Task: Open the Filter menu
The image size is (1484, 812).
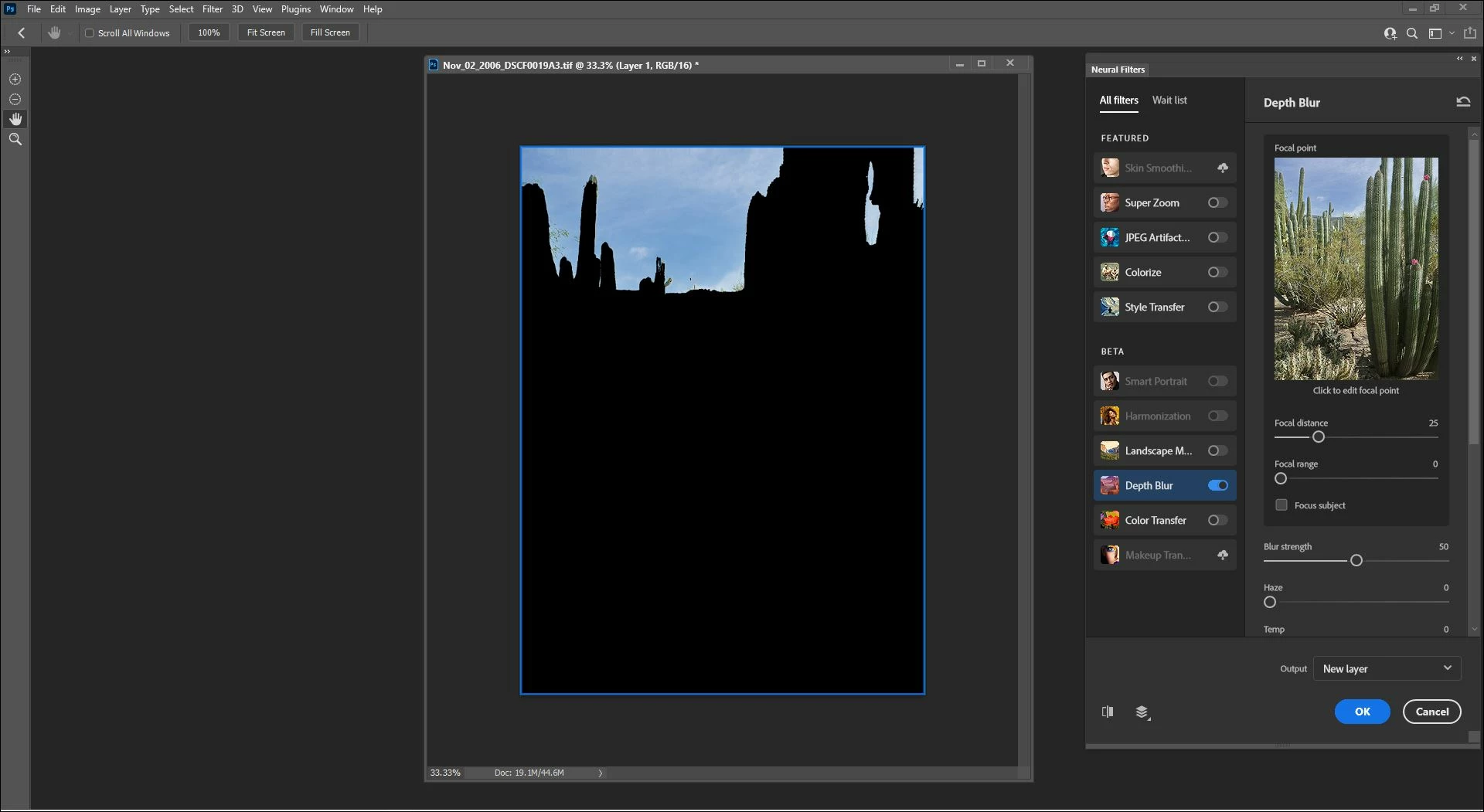Action: click(213, 9)
